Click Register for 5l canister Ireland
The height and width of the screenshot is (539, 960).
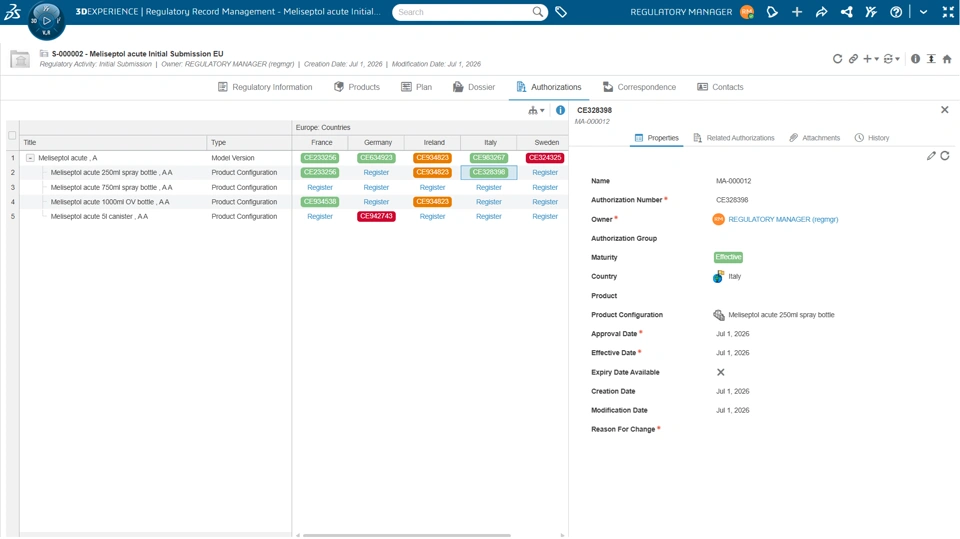pos(432,216)
